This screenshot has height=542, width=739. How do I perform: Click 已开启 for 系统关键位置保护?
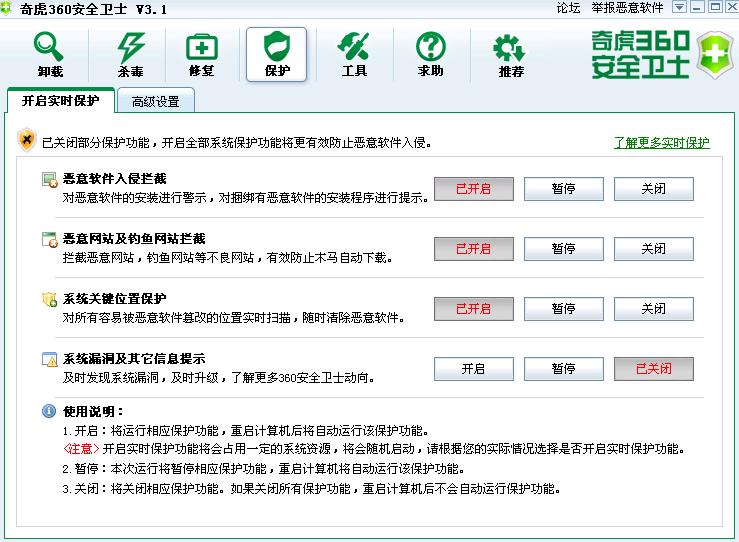474,309
